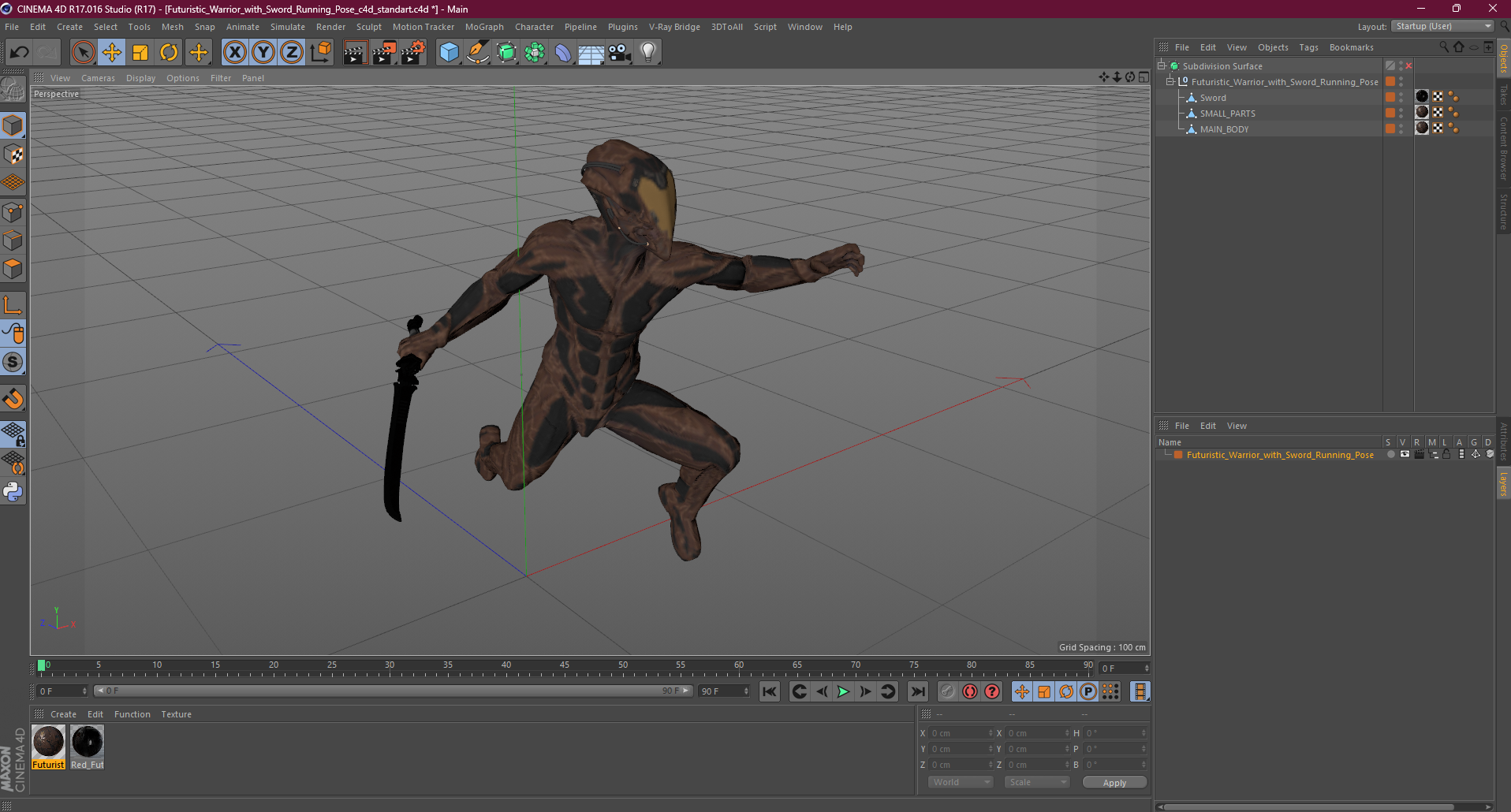Open Object Manager Bookmarks menu
The height and width of the screenshot is (812, 1511).
click(x=1351, y=47)
